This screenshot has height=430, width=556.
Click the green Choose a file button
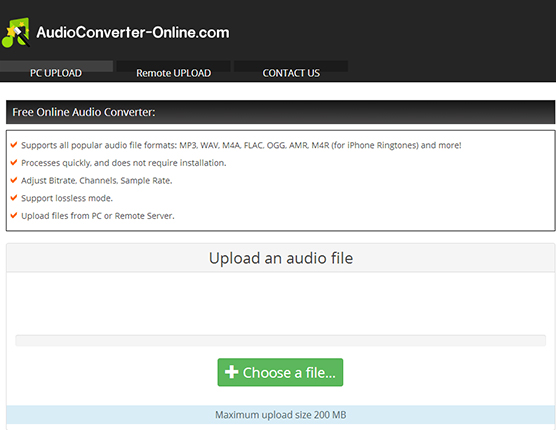[280, 372]
